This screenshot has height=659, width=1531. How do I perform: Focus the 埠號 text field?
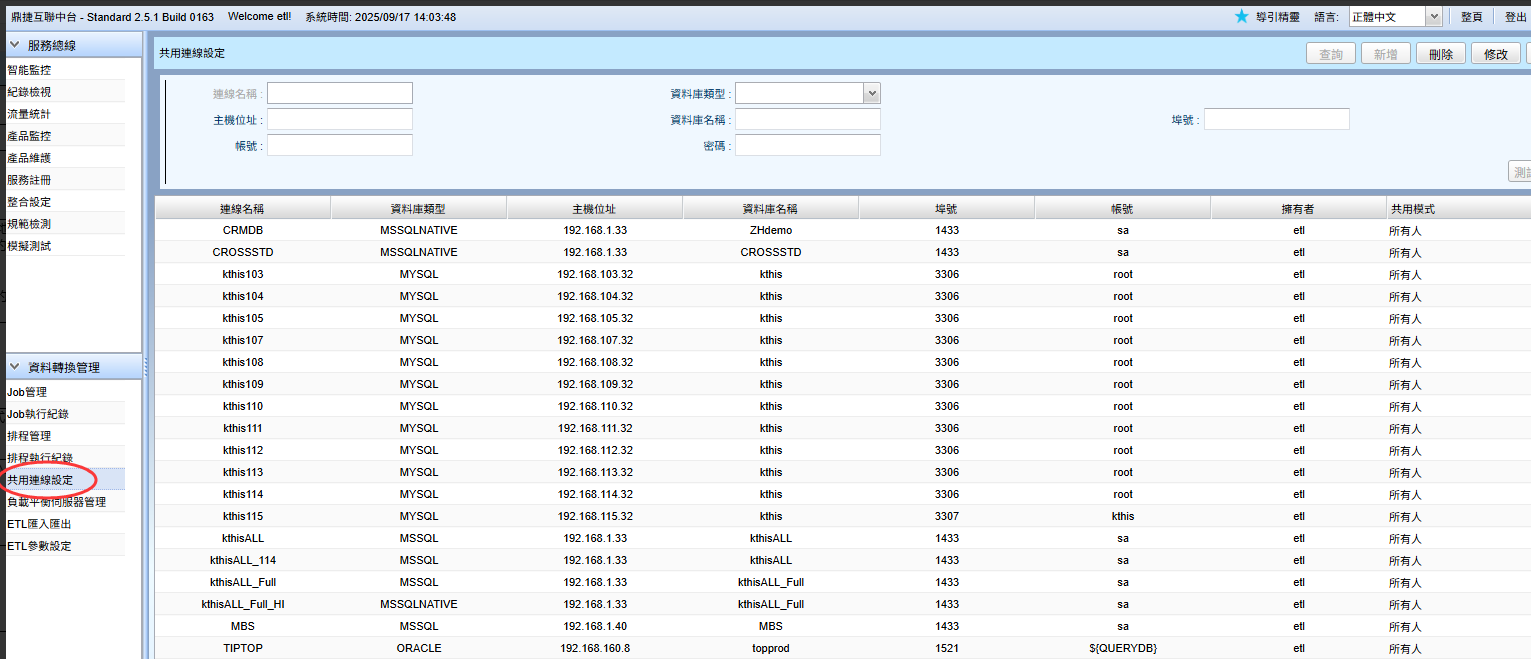1276,119
